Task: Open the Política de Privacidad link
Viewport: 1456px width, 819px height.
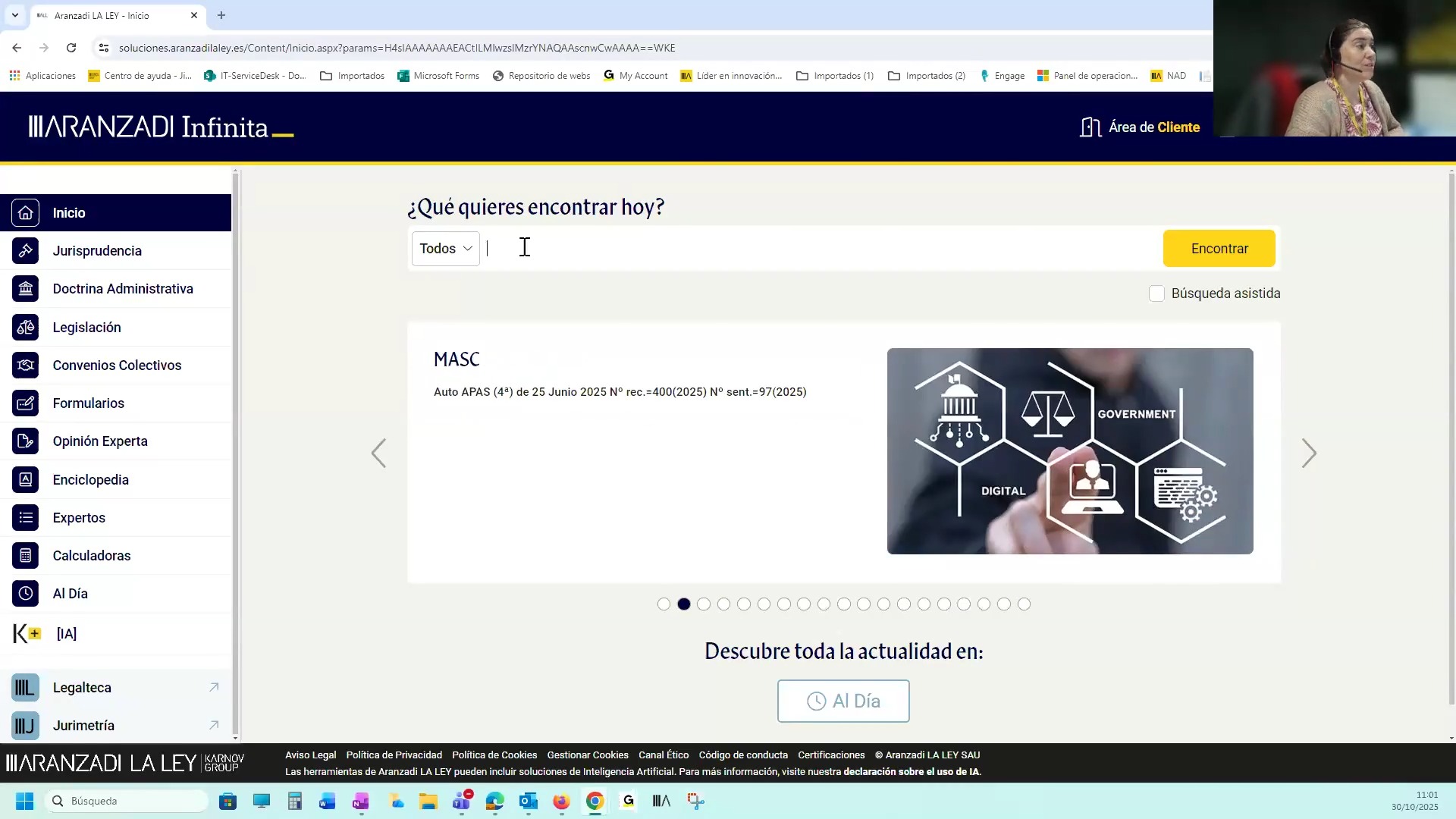Action: 394,755
